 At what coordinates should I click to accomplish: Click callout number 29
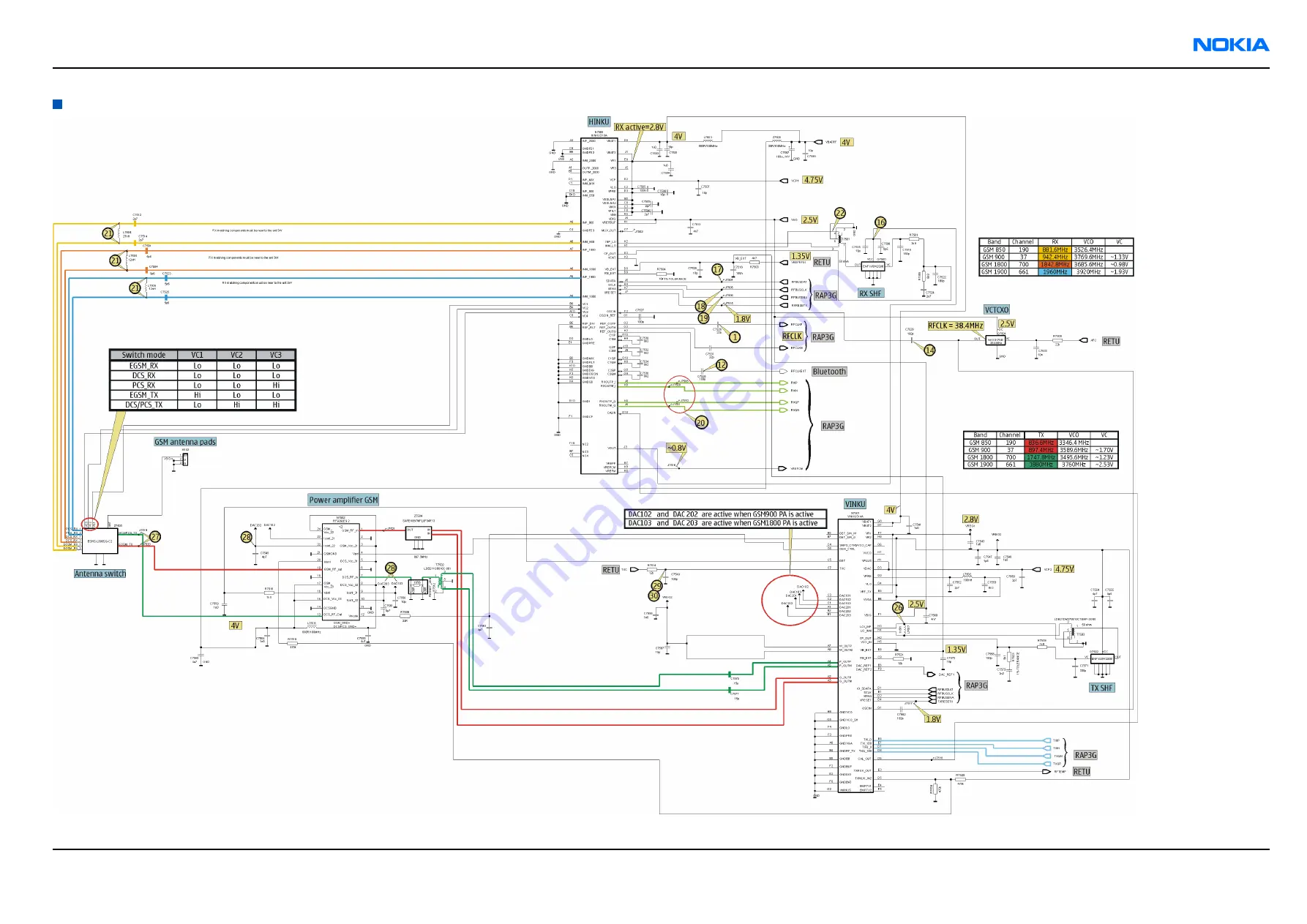(x=657, y=585)
